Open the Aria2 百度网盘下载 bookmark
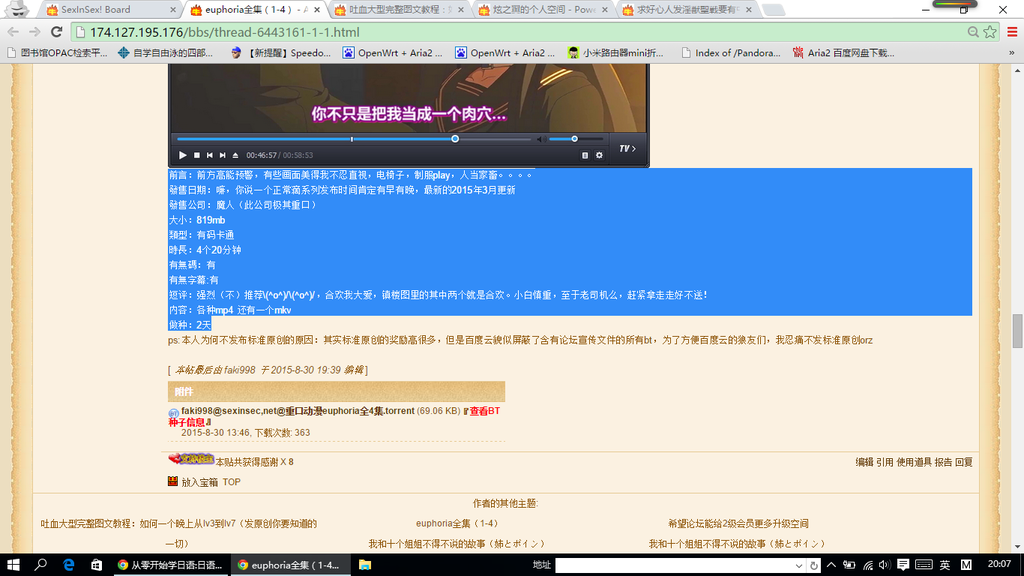 (843, 53)
